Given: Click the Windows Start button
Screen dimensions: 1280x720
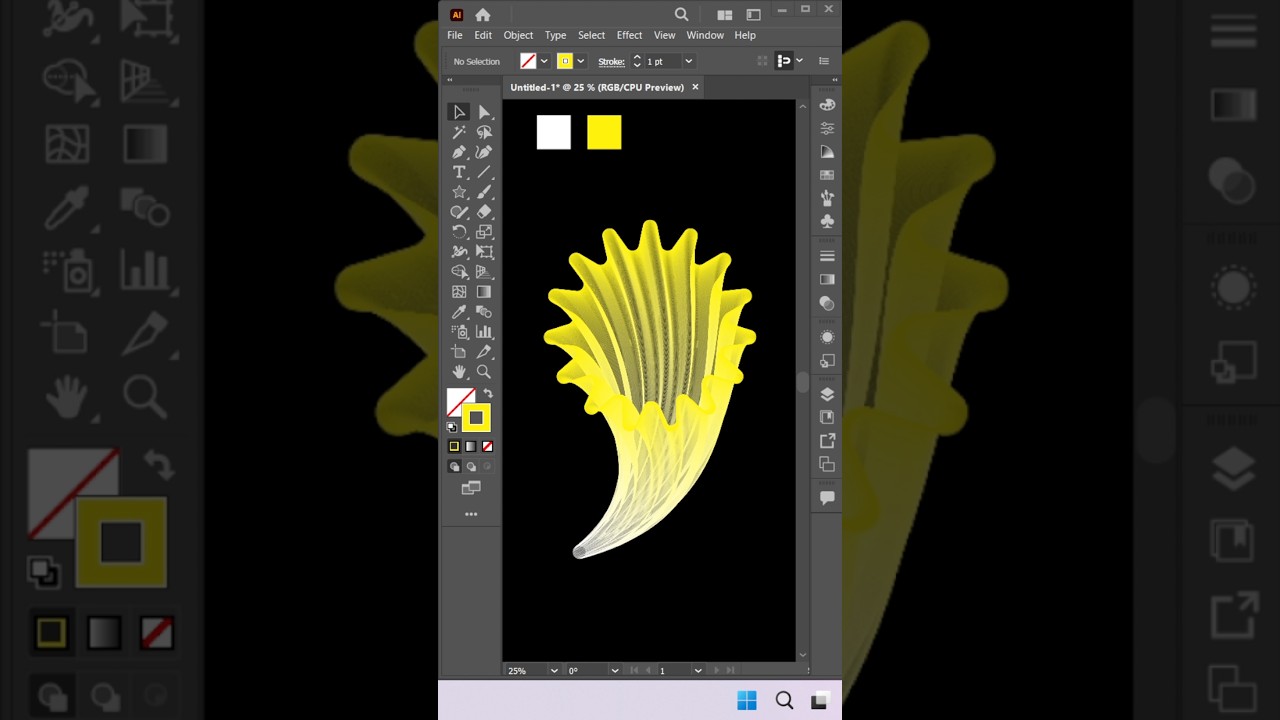Looking at the screenshot, I should (x=747, y=701).
